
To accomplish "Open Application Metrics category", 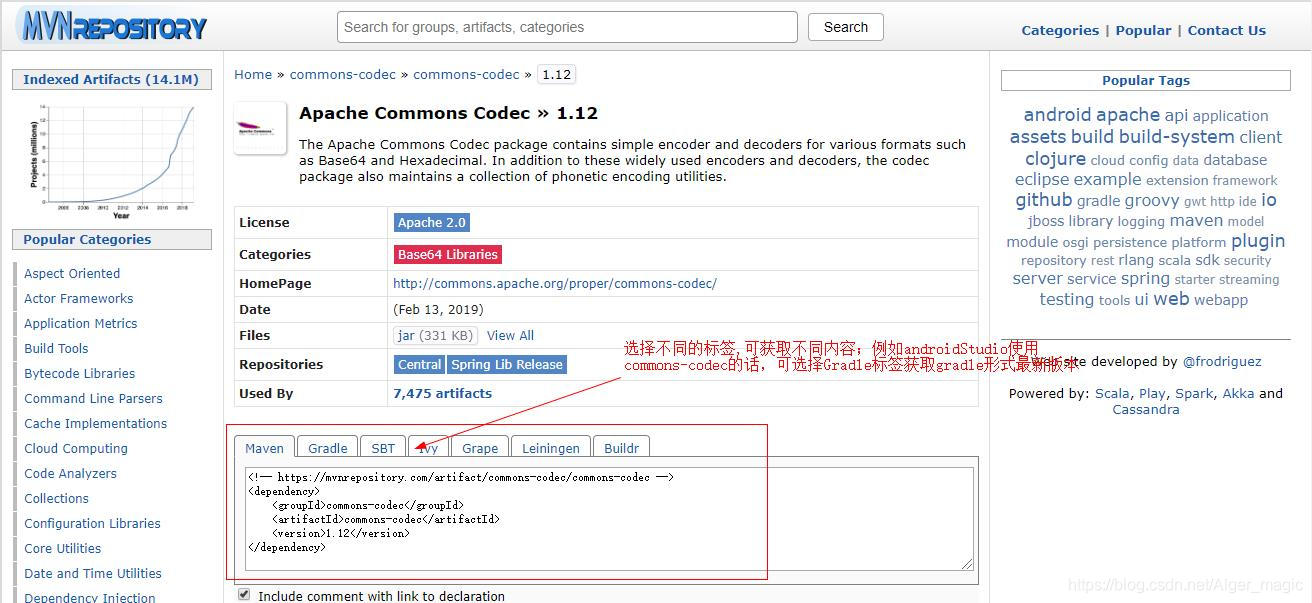I will point(81,323).
